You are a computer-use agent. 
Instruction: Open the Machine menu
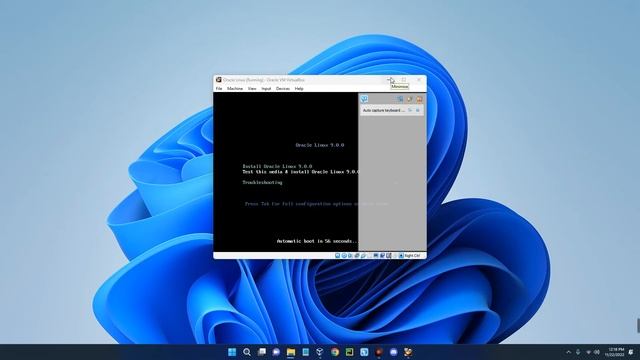coord(235,89)
